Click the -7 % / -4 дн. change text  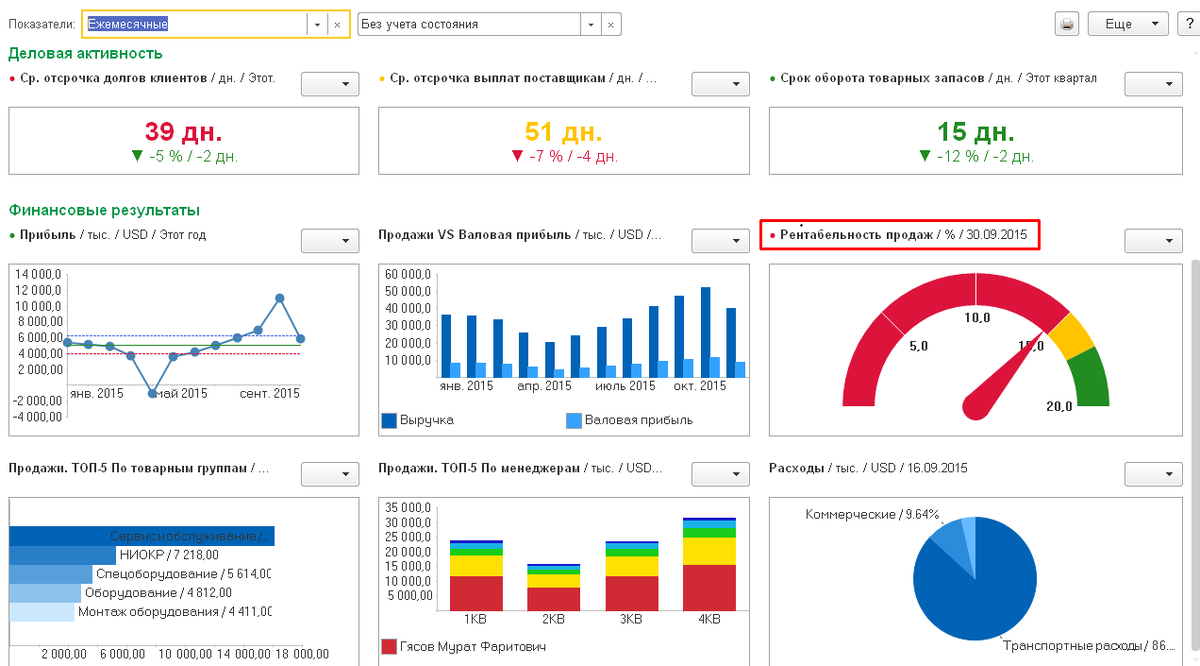point(573,156)
